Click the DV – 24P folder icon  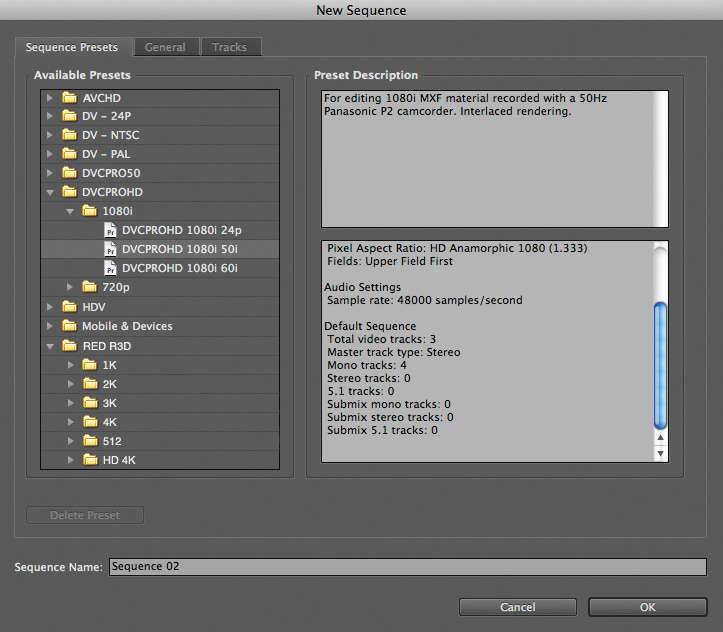pyautogui.click(x=70, y=116)
